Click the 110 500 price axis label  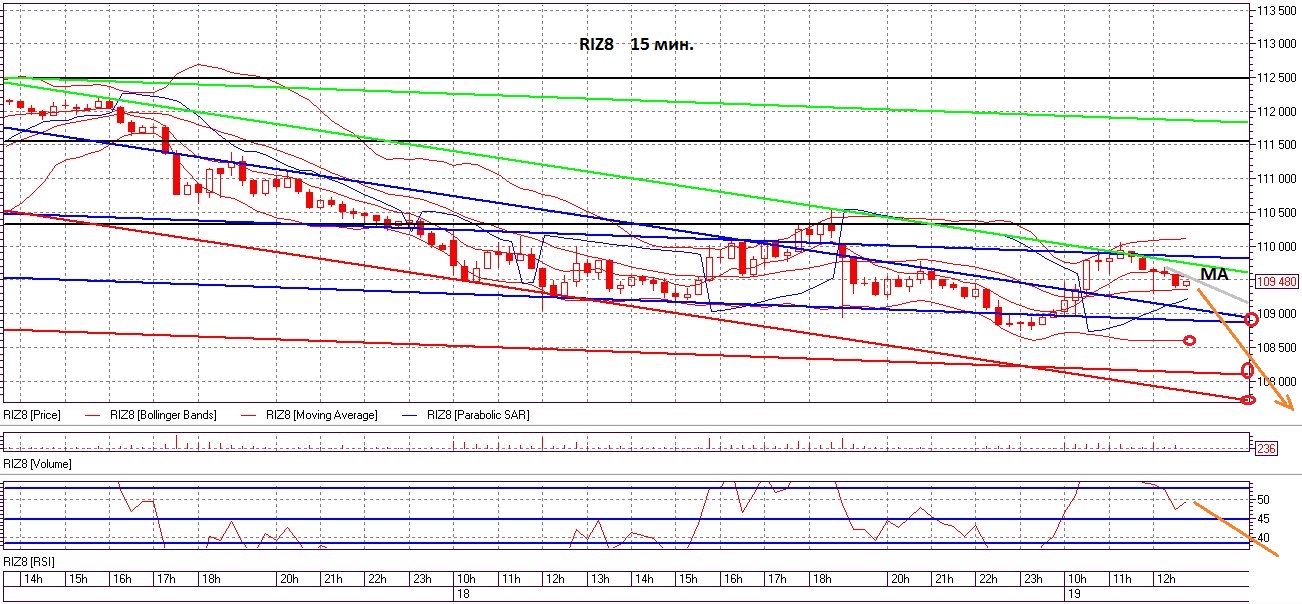pos(1275,213)
